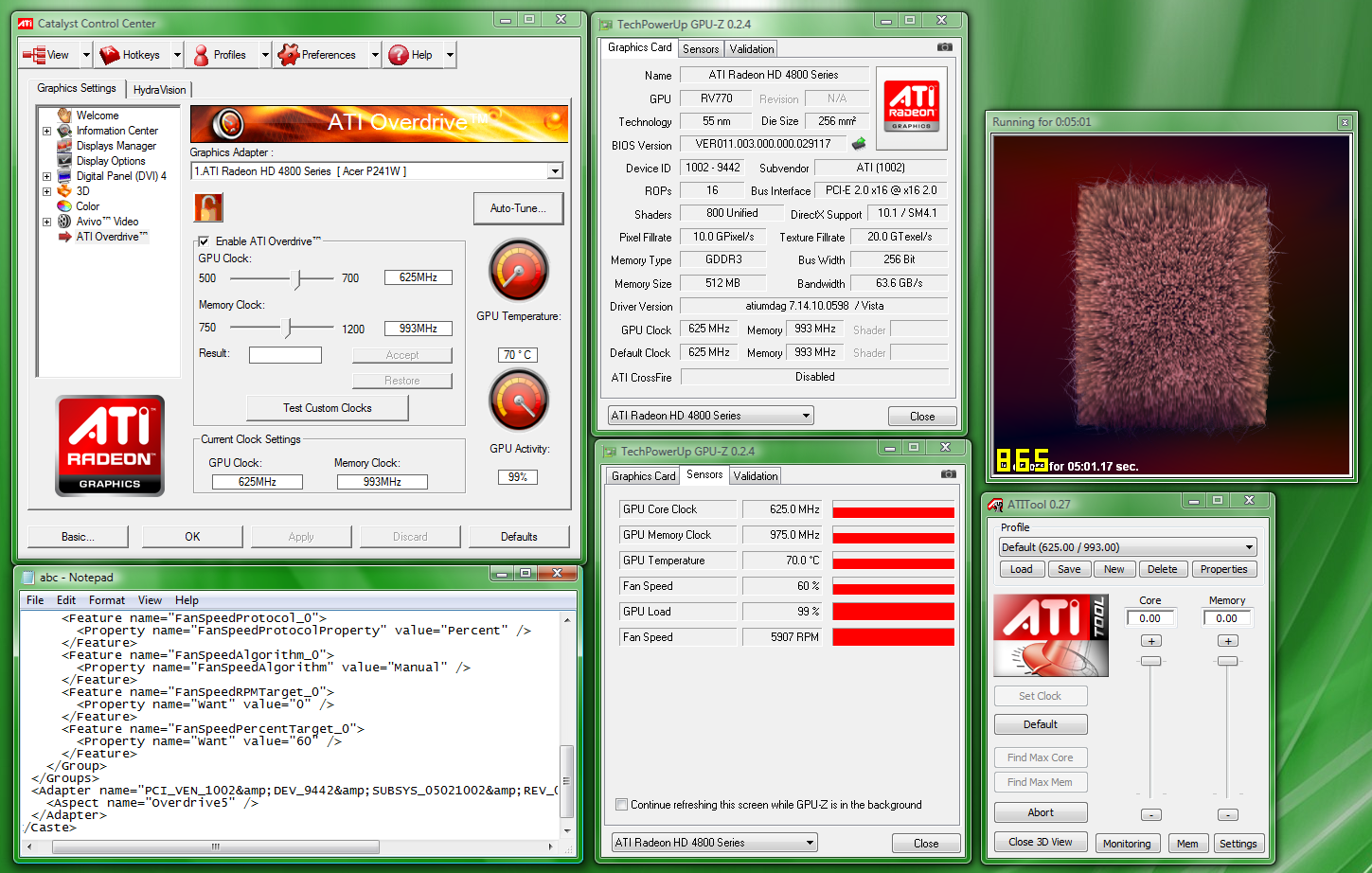
Task: Expand Avivo Video tree node
Action: pos(46,222)
